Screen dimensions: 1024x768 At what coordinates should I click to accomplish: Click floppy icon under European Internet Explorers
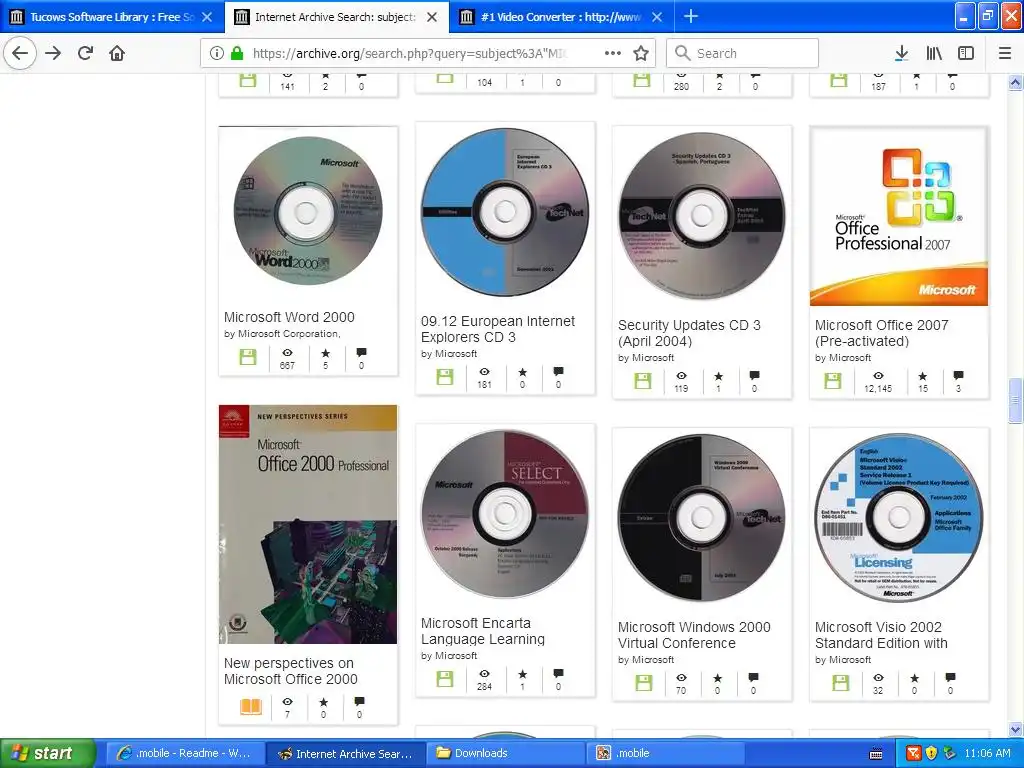445,377
